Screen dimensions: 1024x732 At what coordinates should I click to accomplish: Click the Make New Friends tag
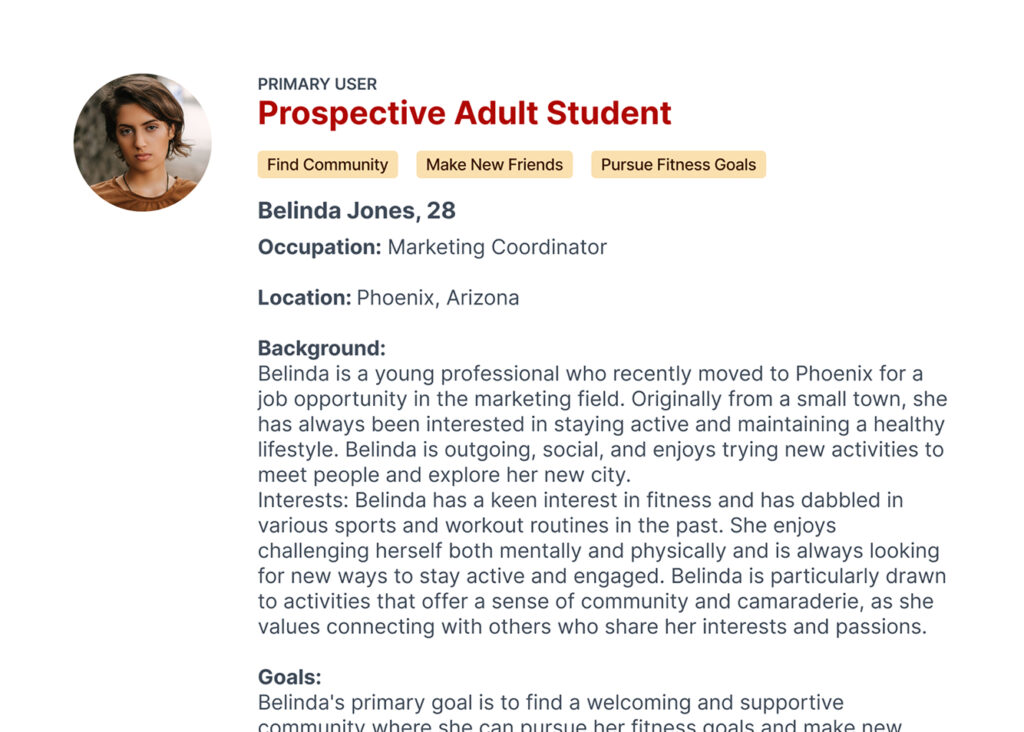click(x=494, y=165)
